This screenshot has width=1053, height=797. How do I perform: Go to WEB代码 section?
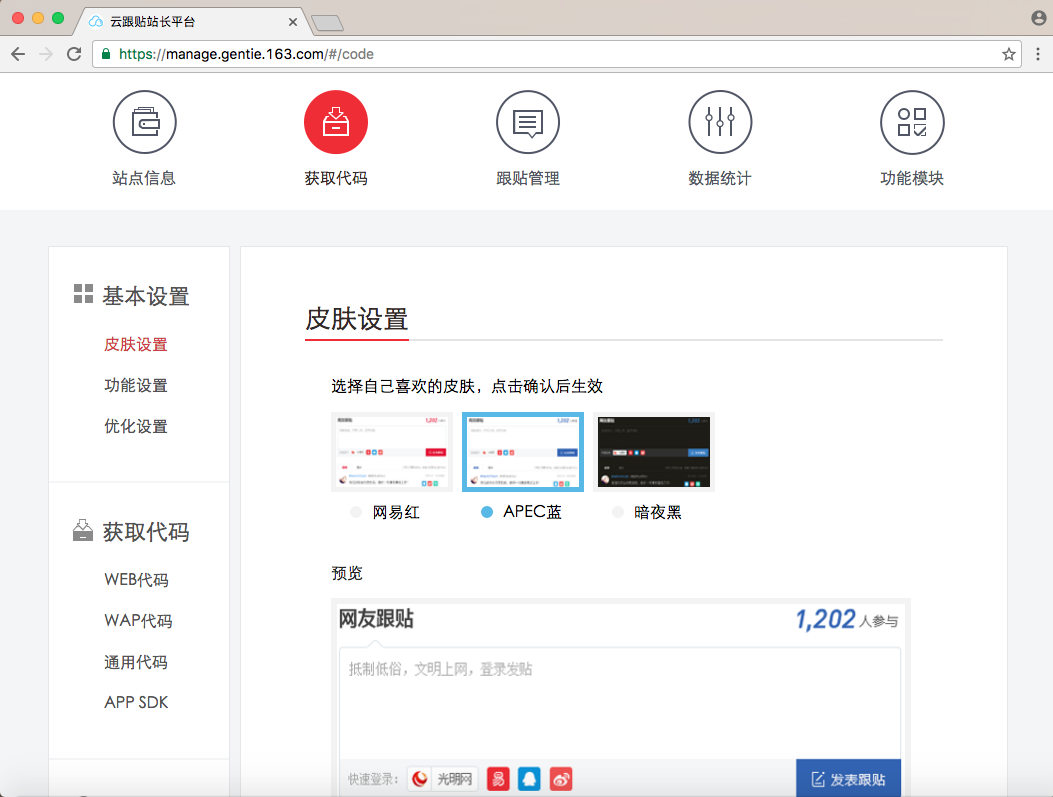point(136,580)
